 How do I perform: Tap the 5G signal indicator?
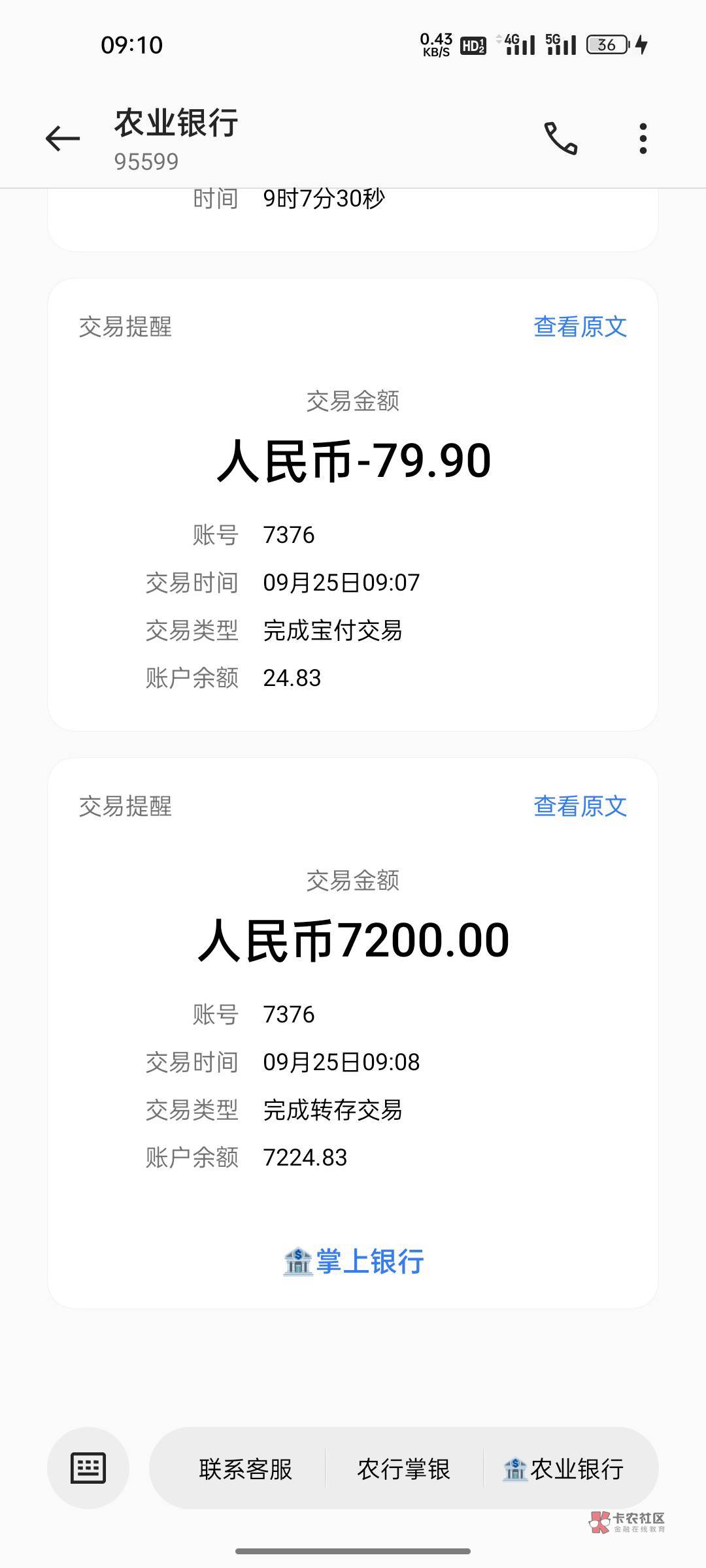(561, 44)
